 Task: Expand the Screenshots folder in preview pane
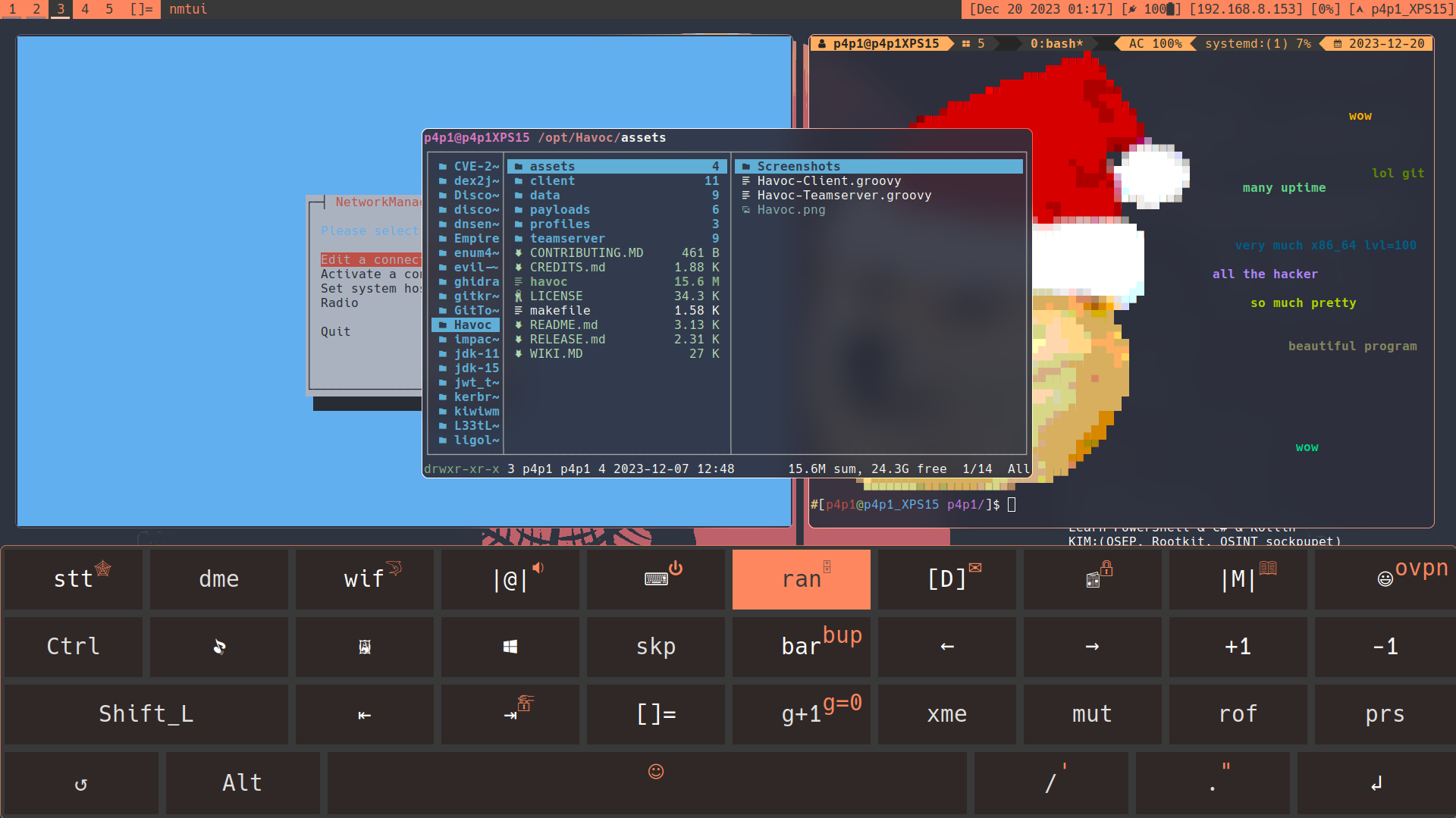click(798, 167)
